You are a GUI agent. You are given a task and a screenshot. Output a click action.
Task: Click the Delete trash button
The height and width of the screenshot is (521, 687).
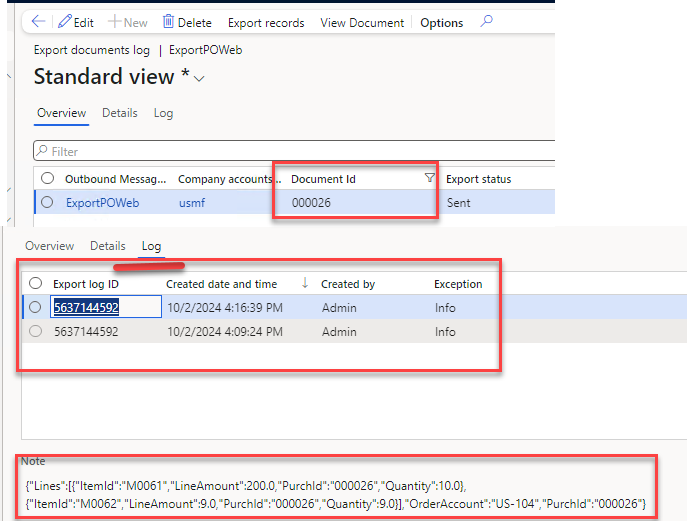click(187, 22)
